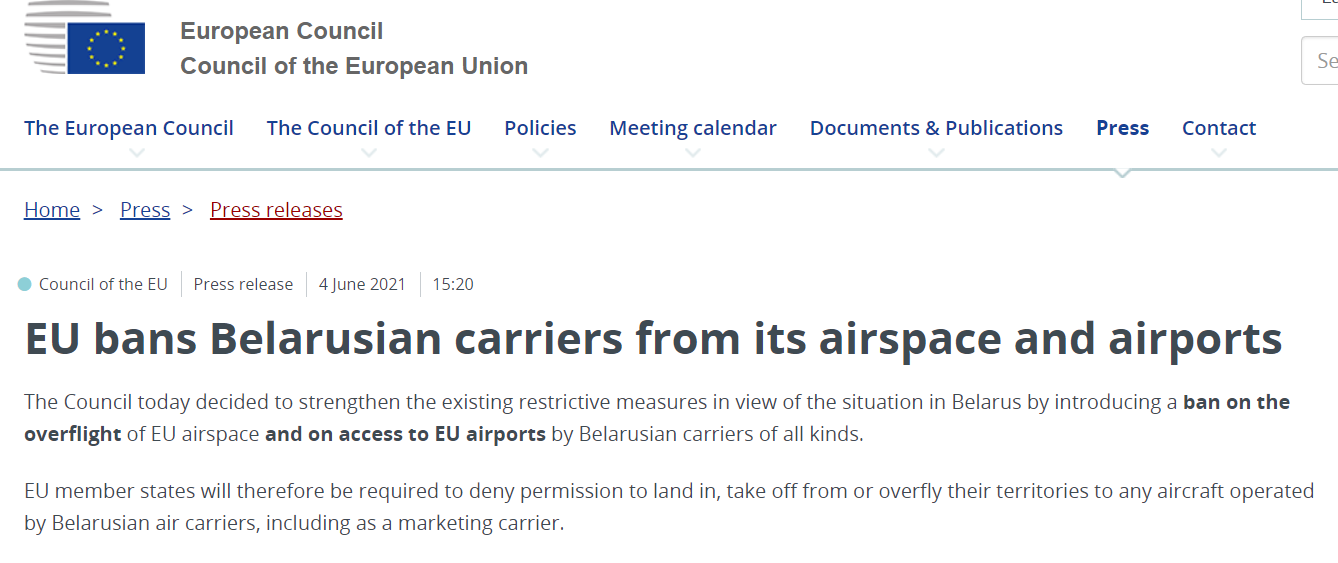Click the Council of the EU tag label
Screen dimensions: 1338x563
click(x=103, y=284)
